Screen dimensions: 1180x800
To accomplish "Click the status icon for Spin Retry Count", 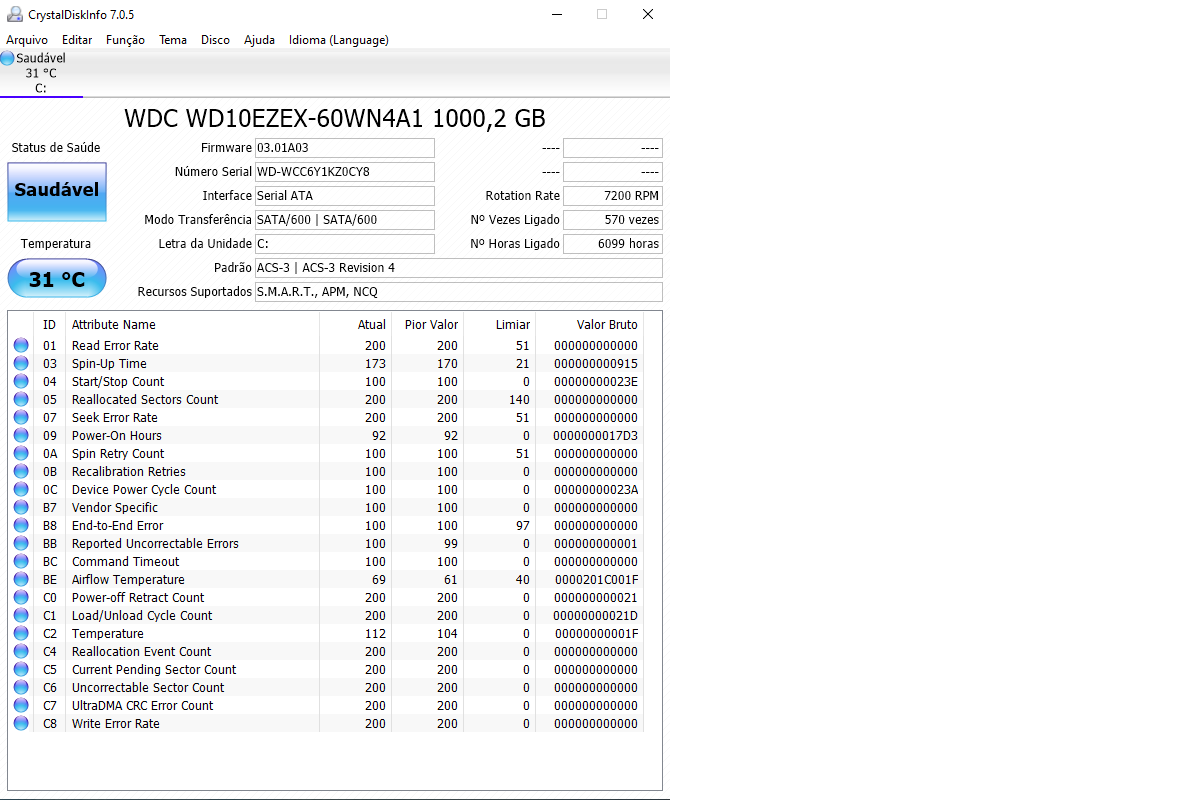I will click(x=21, y=454).
